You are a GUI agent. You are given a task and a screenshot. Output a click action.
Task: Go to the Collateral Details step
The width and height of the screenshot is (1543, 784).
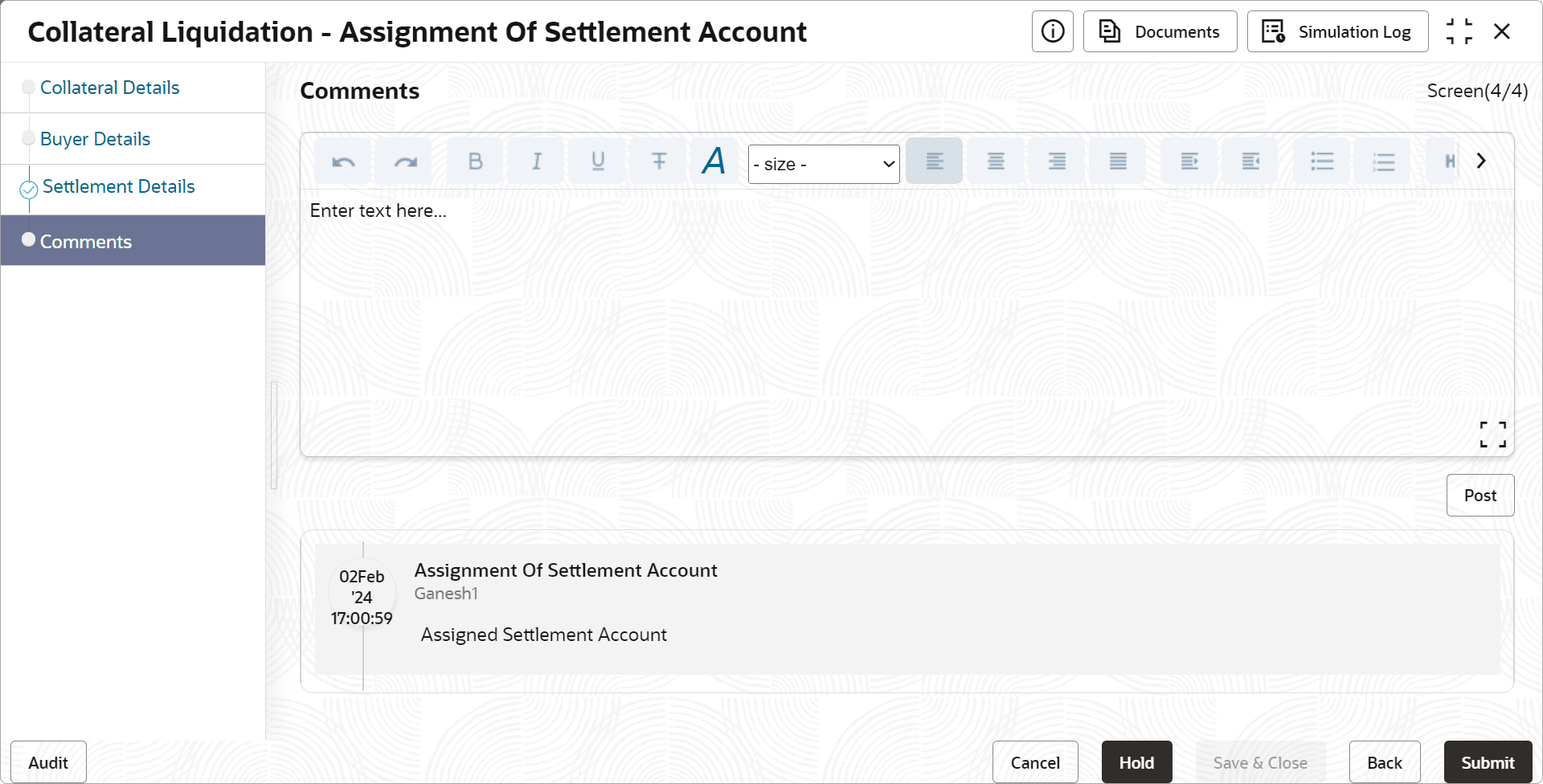point(109,88)
